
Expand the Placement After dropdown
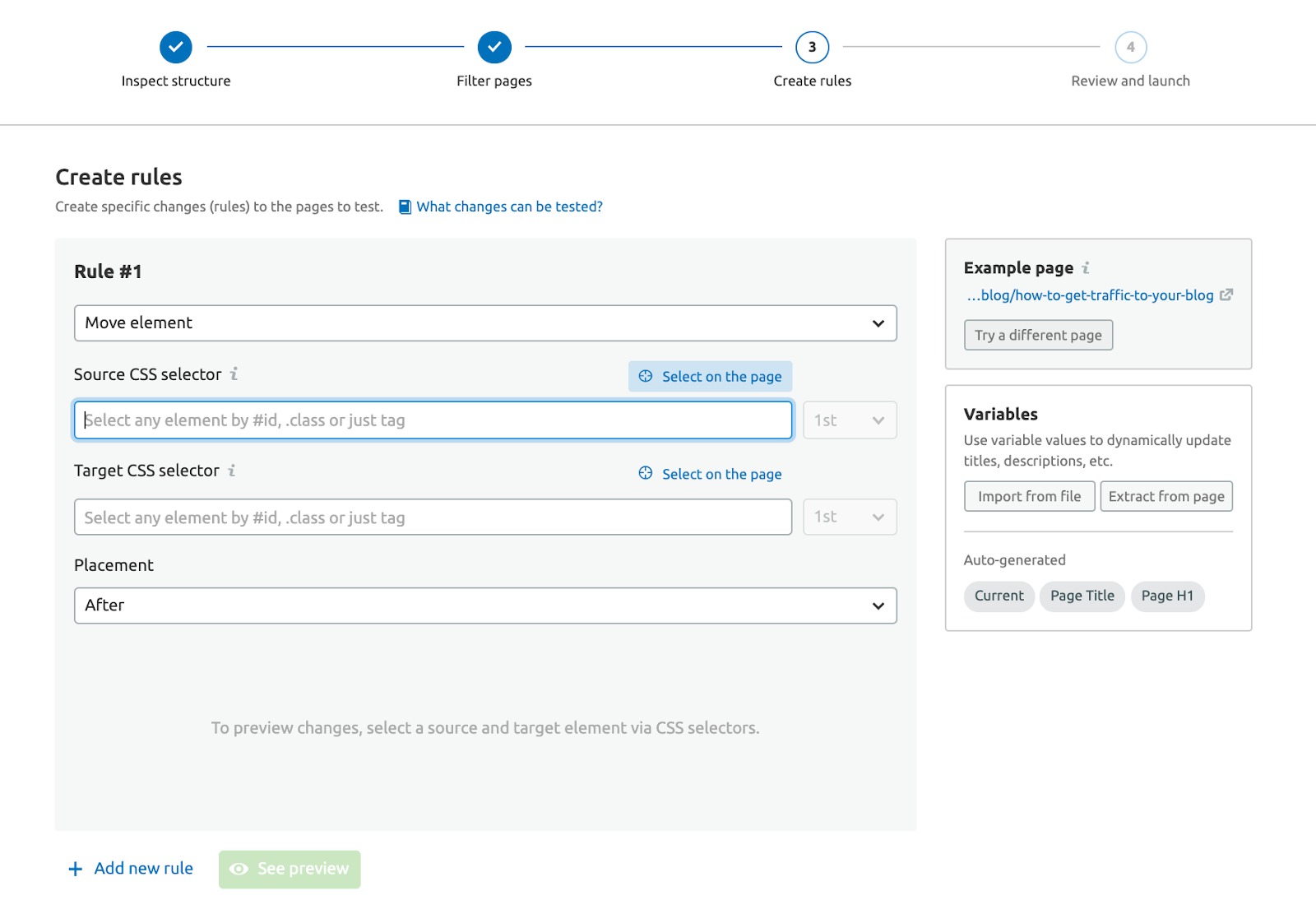point(485,605)
